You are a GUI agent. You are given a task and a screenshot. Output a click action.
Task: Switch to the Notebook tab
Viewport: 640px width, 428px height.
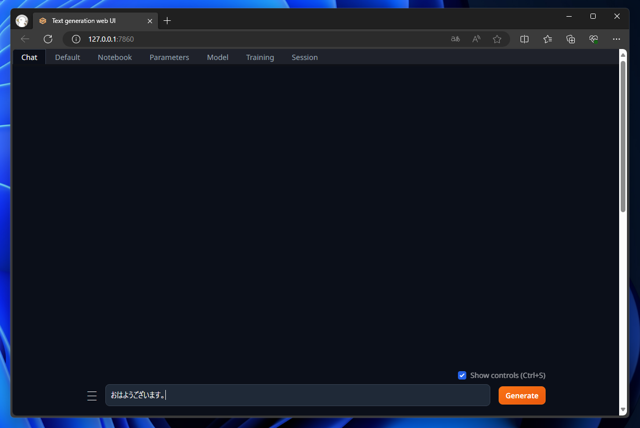coord(115,57)
